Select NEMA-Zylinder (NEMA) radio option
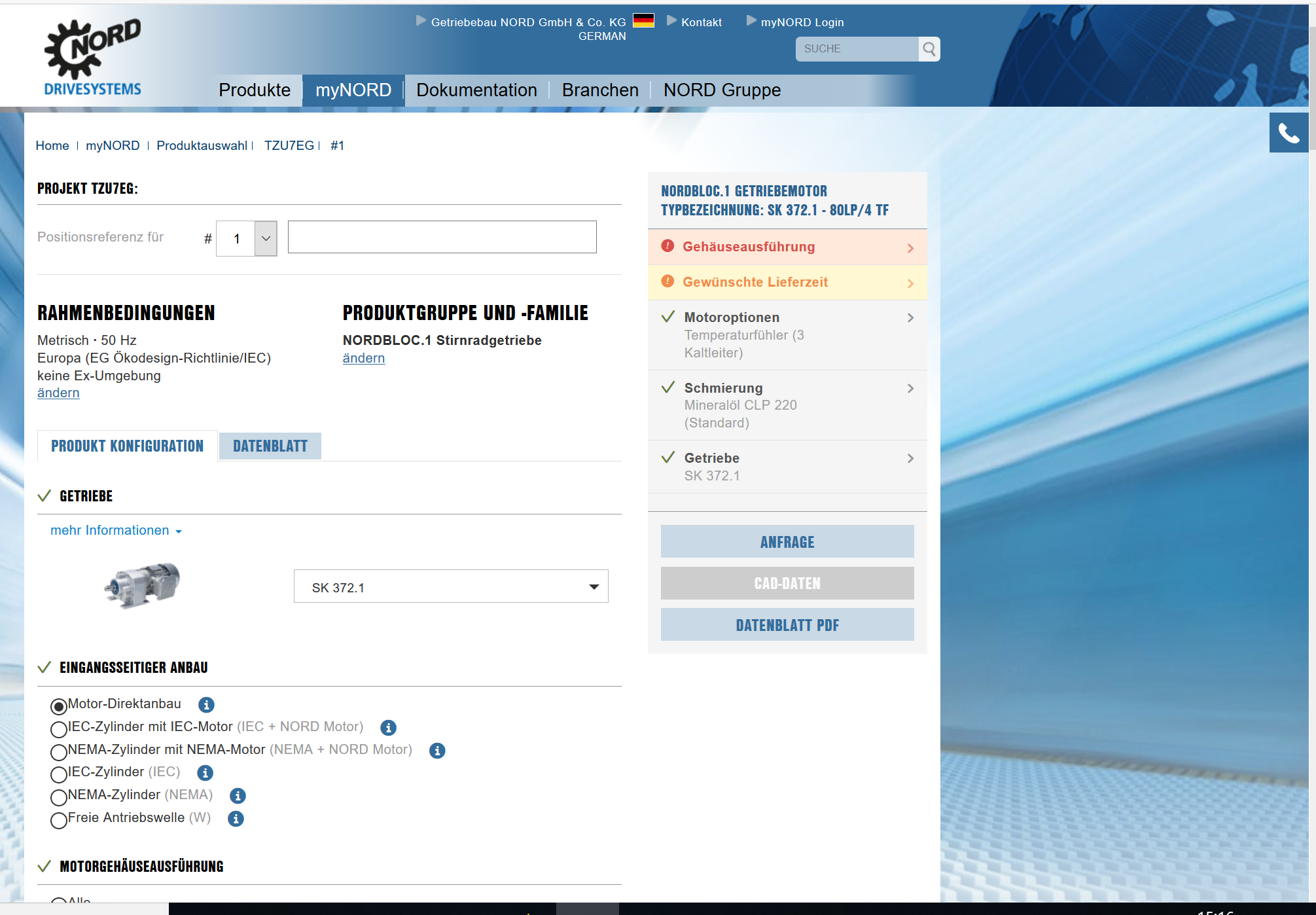Viewport: 1316px width, 915px height. coord(59,797)
